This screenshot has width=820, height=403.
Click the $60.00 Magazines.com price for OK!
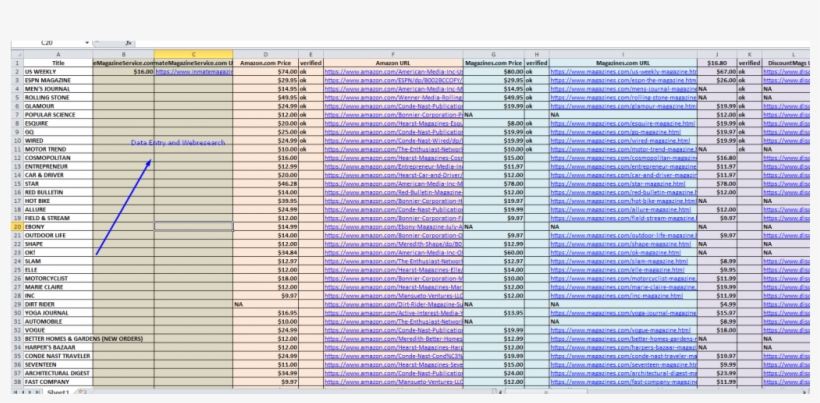pos(494,252)
